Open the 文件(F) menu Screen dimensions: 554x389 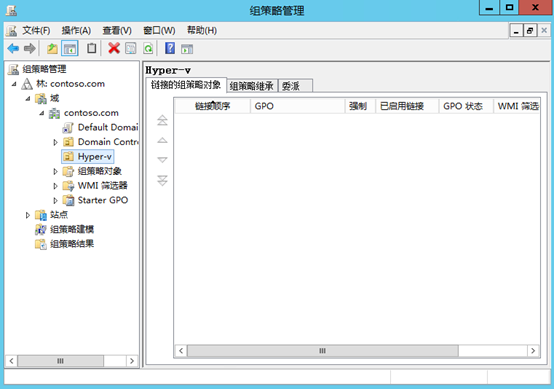point(36,31)
